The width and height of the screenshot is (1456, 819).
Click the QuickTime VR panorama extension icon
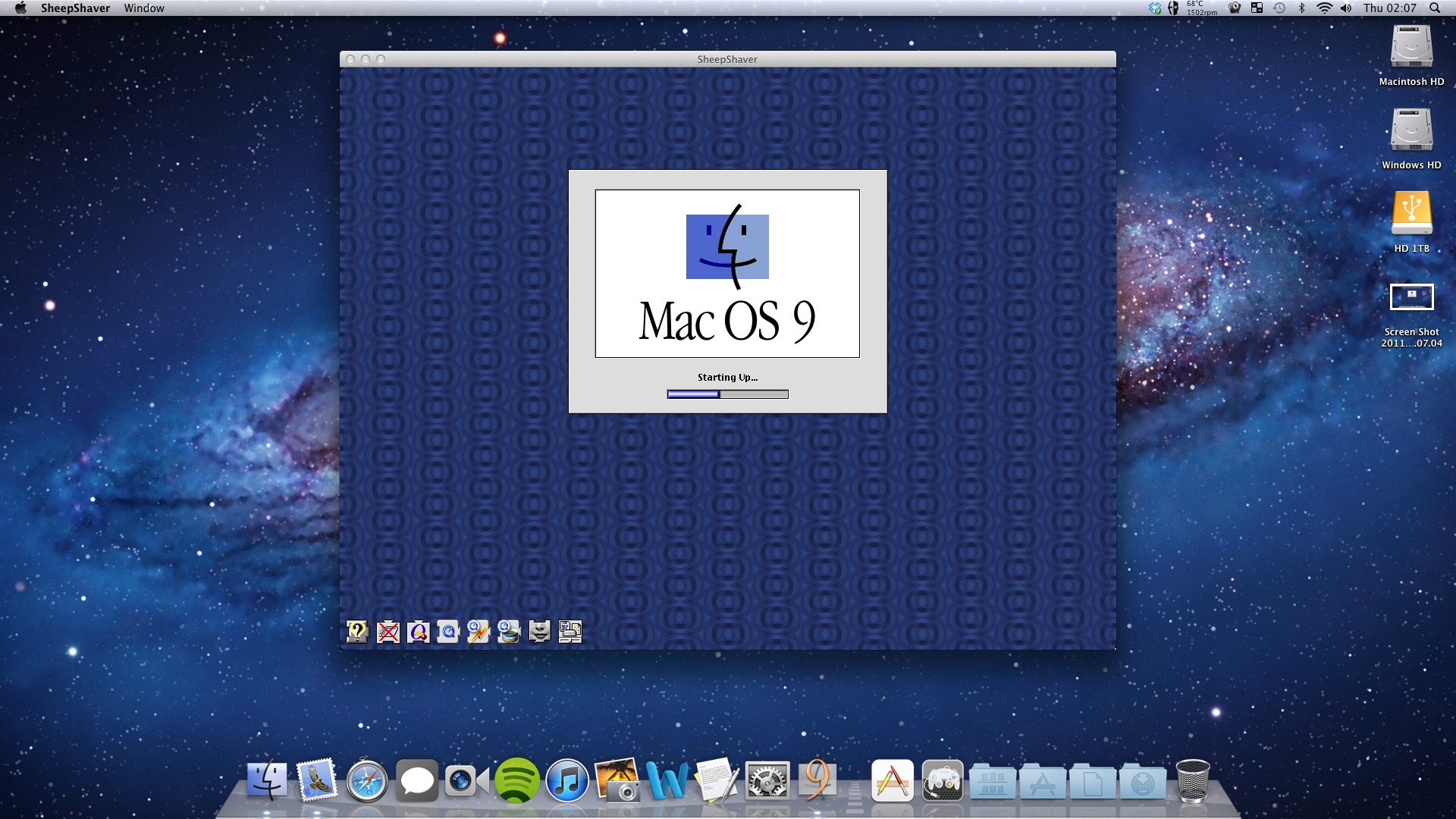(509, 631)
